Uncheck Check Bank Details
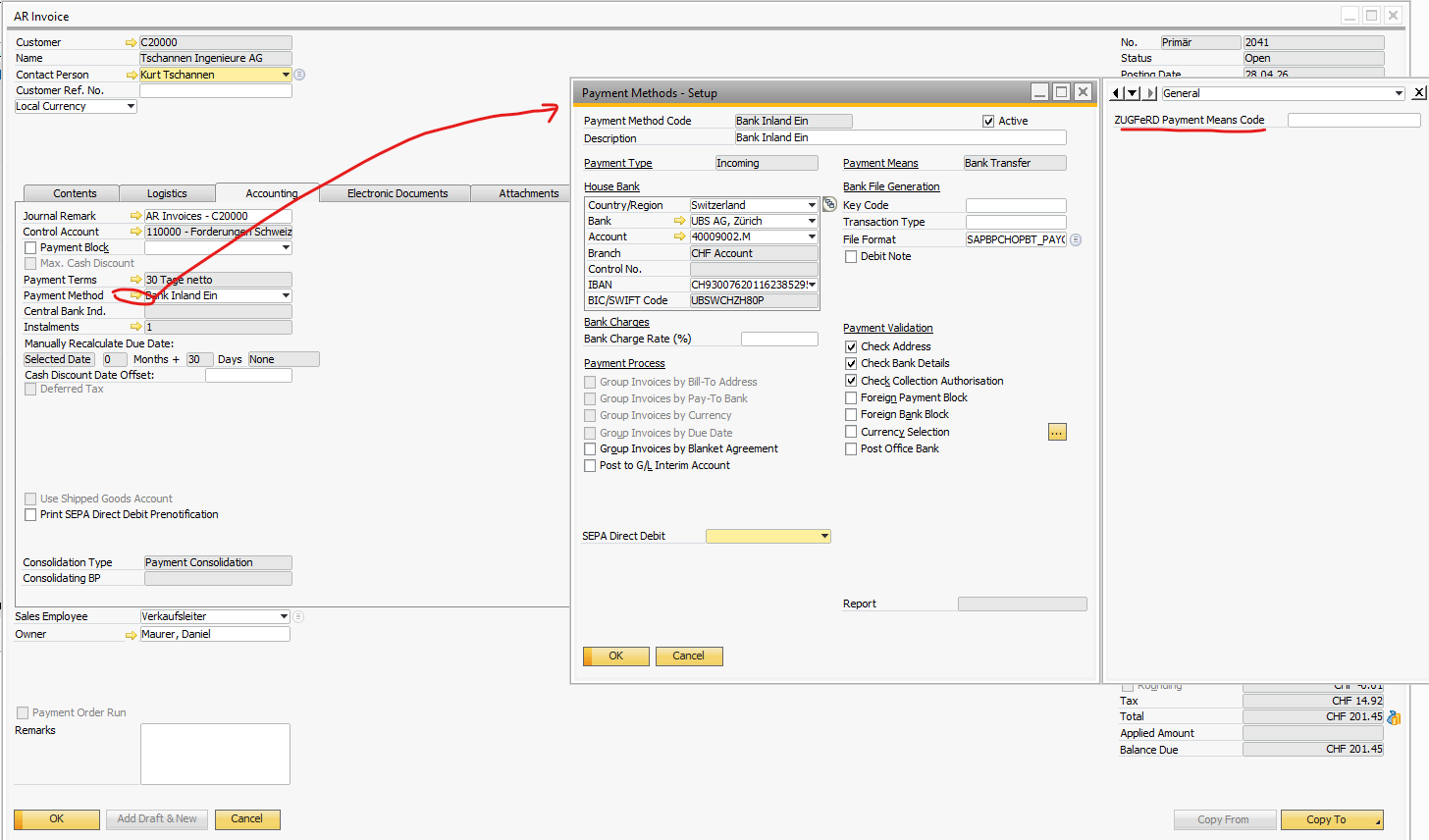The width and height of the screenshot is (1429, 840). coord(851,363)
